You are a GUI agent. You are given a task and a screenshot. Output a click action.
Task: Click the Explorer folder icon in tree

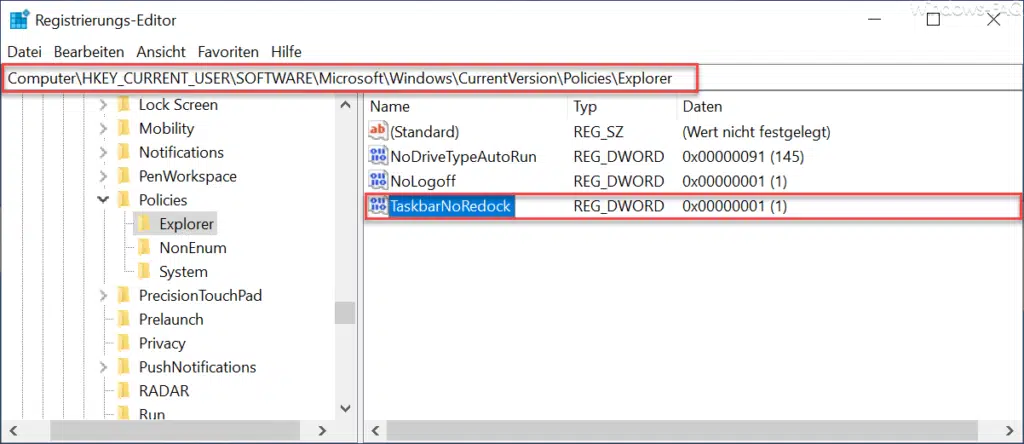coord(144,224)
